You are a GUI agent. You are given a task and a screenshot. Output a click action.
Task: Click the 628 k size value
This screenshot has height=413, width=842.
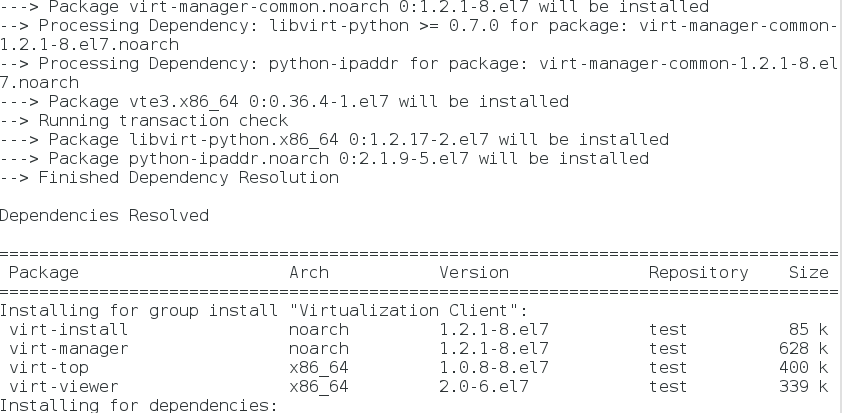click(x=803, y=349)
